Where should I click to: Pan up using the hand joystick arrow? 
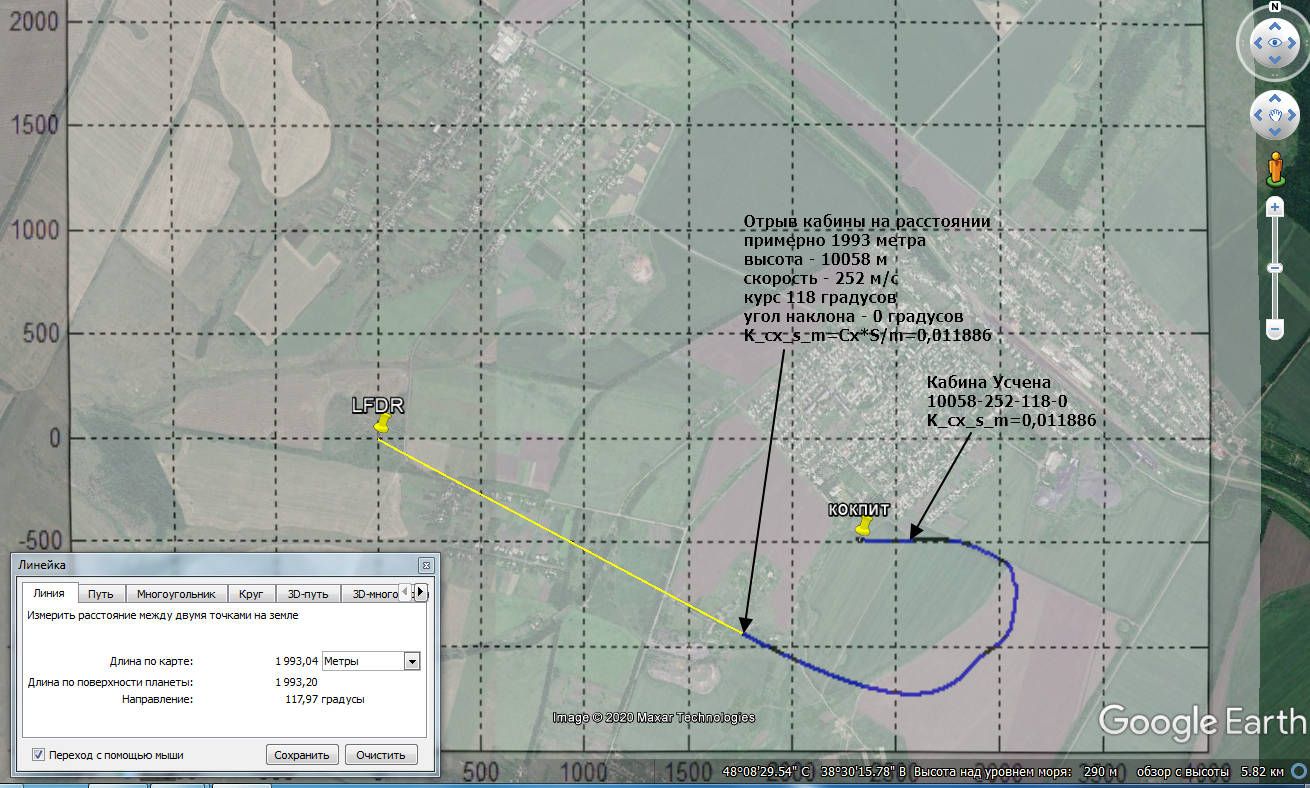1275,97
